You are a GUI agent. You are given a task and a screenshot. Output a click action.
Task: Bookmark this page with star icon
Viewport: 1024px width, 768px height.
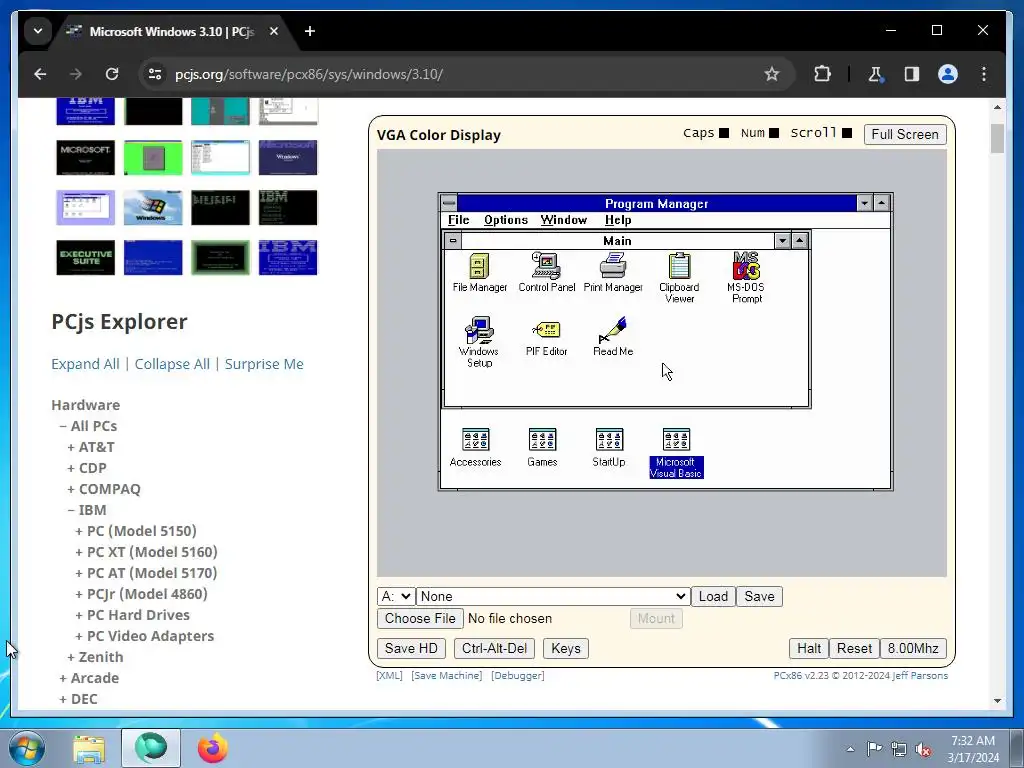(x=772, y=74)
